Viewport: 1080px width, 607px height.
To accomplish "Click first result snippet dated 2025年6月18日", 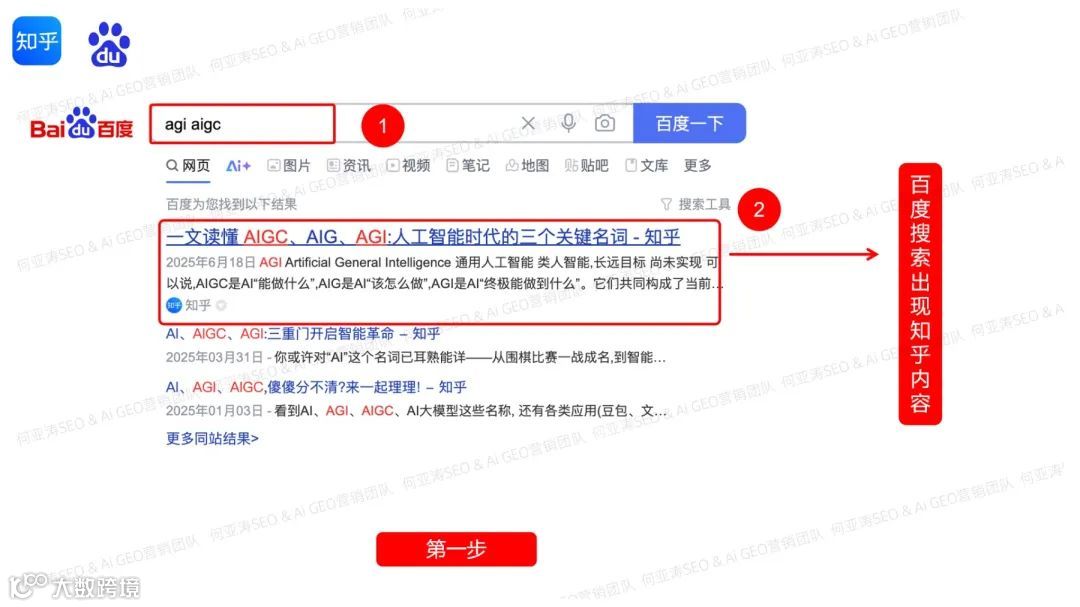I will coord(444,273).
